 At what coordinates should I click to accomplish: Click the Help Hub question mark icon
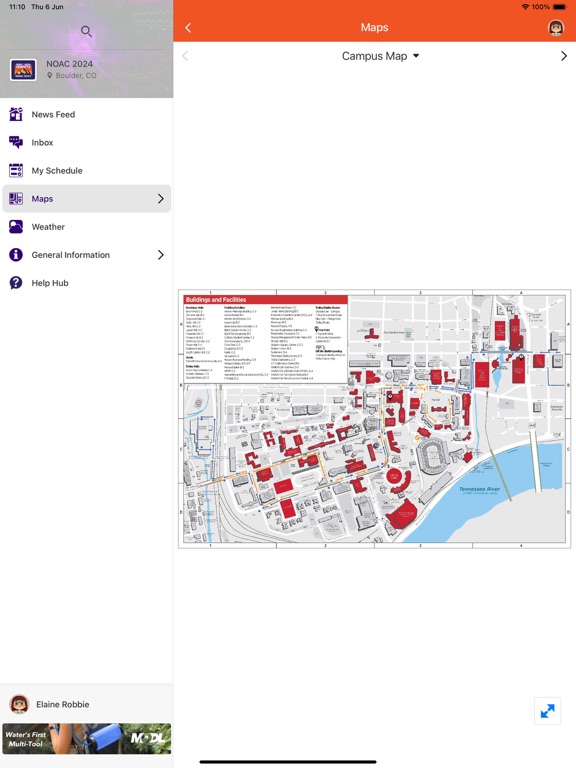coord(16,283)
